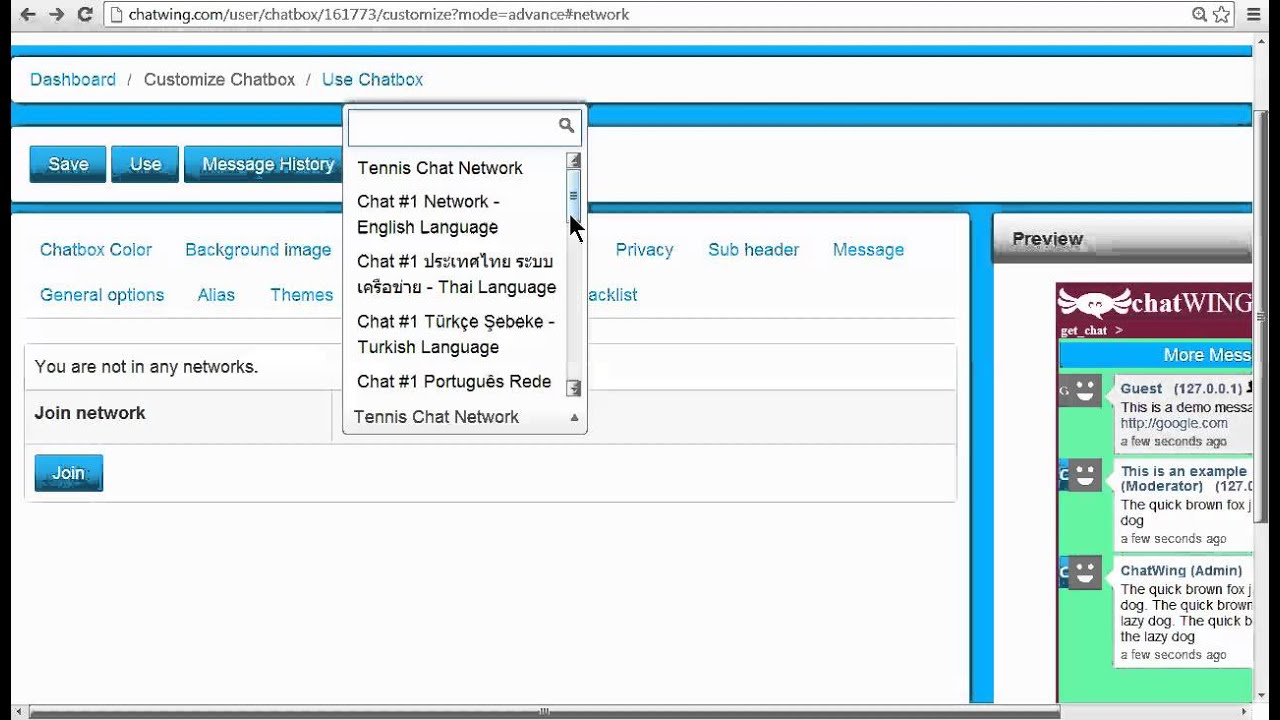Screen dimensions: 1280x720
Task: Click the search magnifier in dropdown search box
Action: tap(566, 125)
